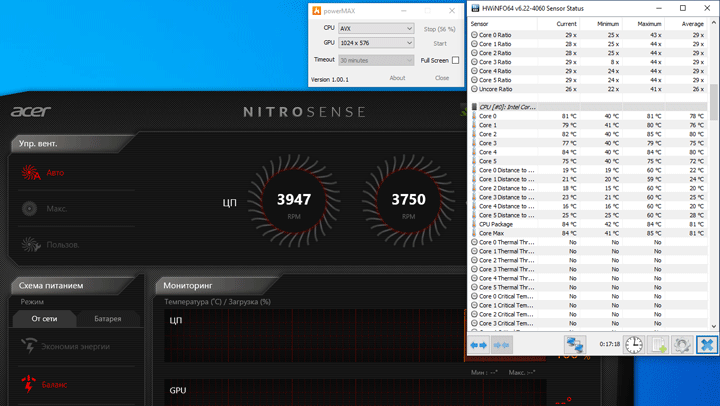Click the GPU fan 3750 RPM dial
The width and height of the screenshot is (720, 406).
408,201
